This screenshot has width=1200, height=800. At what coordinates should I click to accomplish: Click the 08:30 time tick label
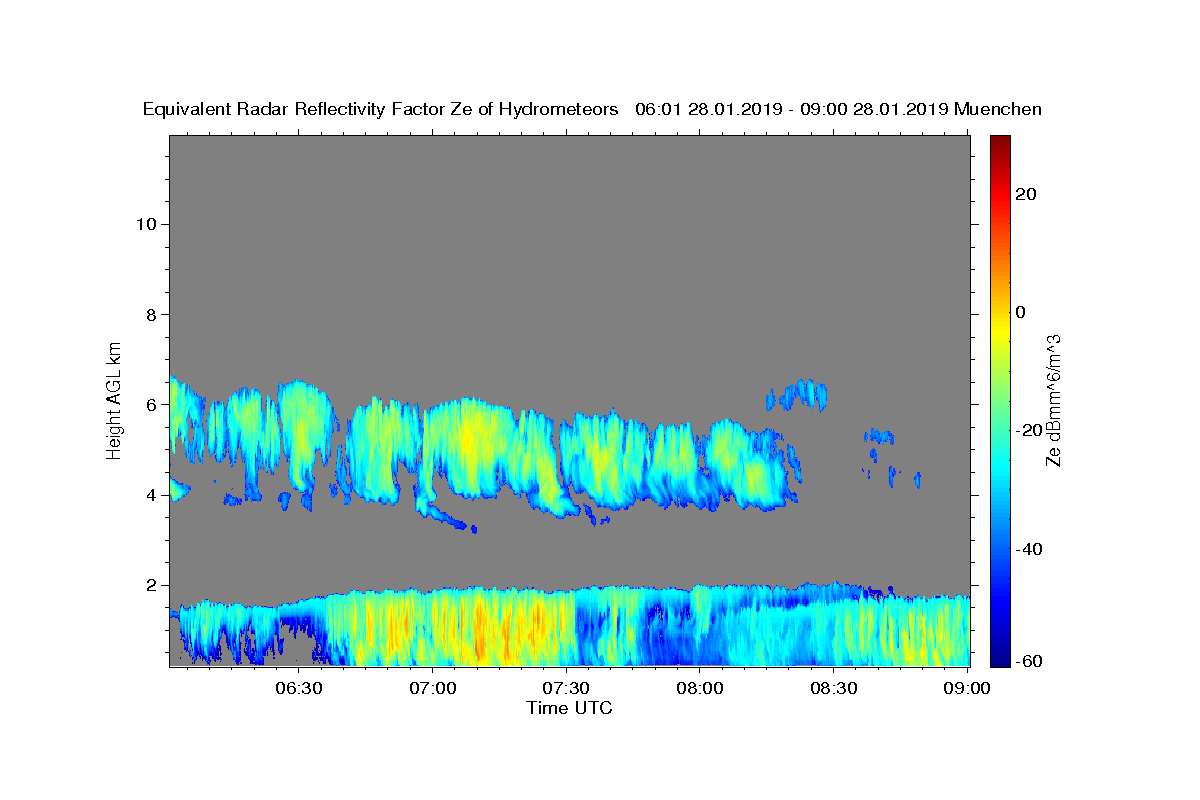click(834, 689)
